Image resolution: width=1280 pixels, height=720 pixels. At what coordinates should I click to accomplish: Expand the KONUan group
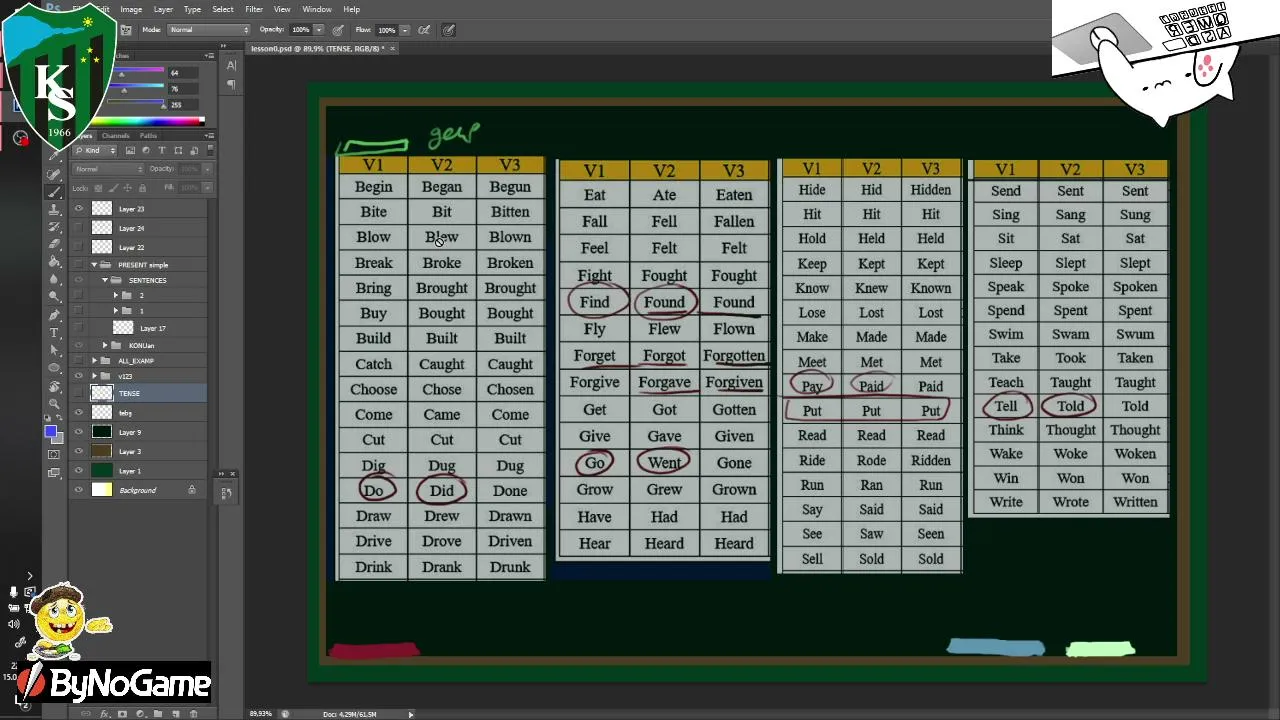coord(104,345)
